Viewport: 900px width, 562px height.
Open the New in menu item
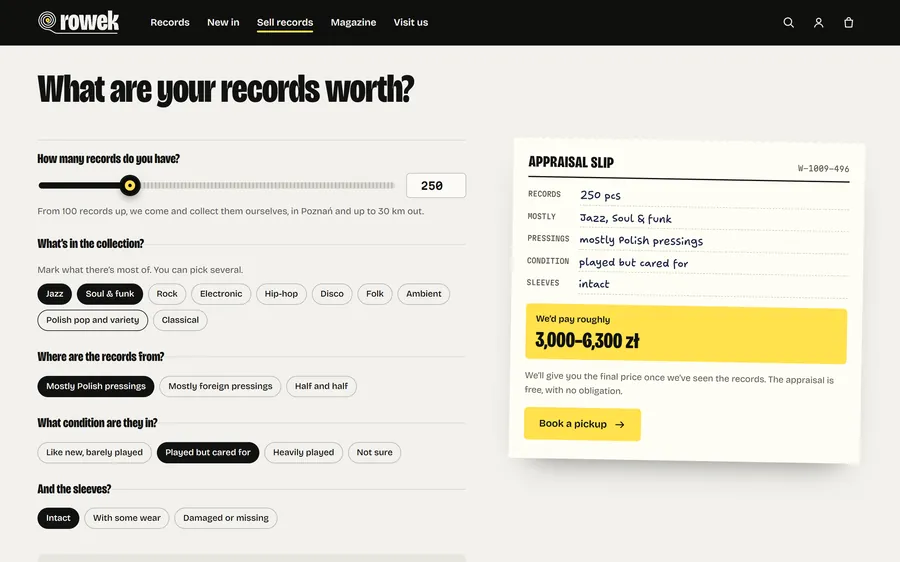(223, 22)
